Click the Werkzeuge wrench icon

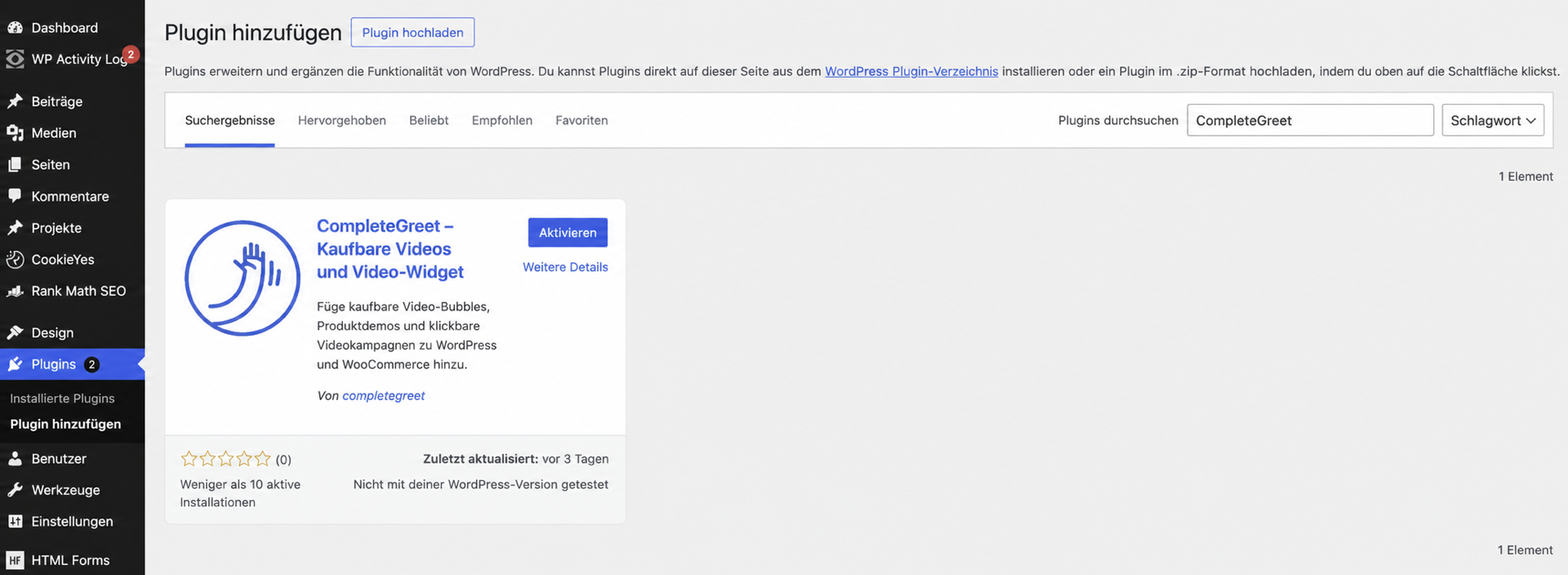(x=15, y=490)
